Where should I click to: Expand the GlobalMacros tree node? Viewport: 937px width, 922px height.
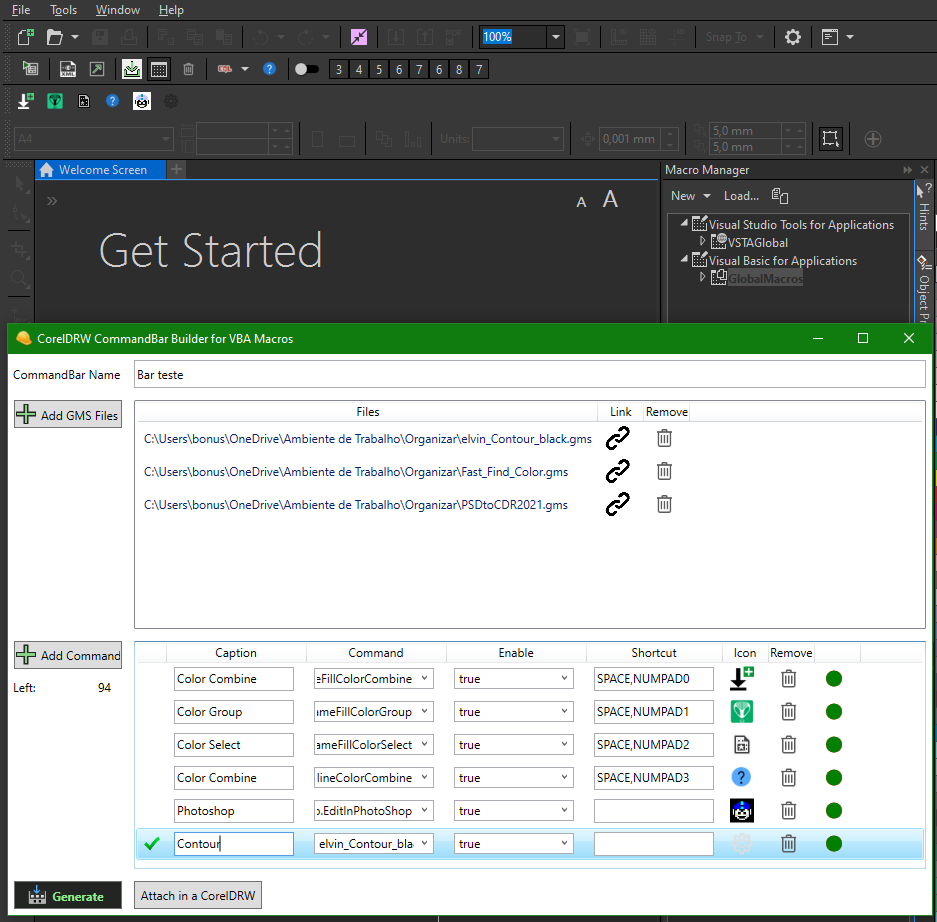702,277
